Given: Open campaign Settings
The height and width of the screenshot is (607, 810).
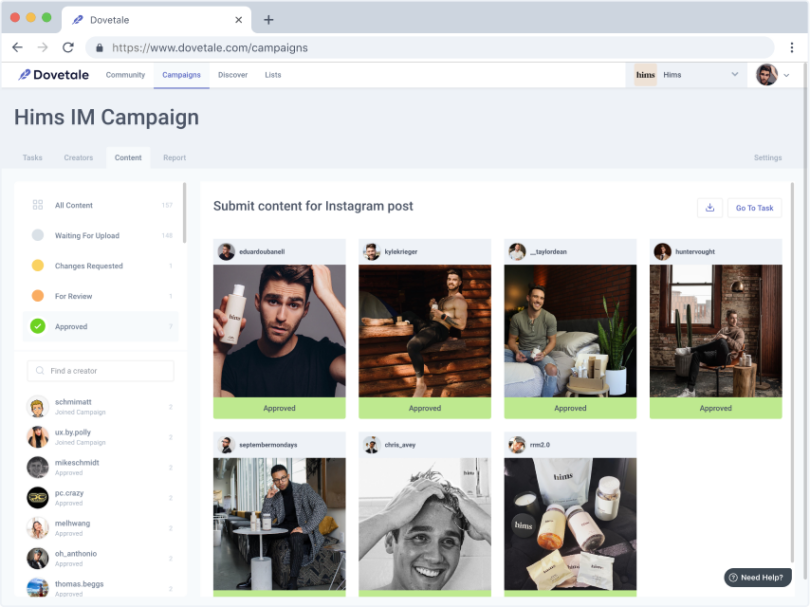Looking at the screenshot, I should click(768, 157).
